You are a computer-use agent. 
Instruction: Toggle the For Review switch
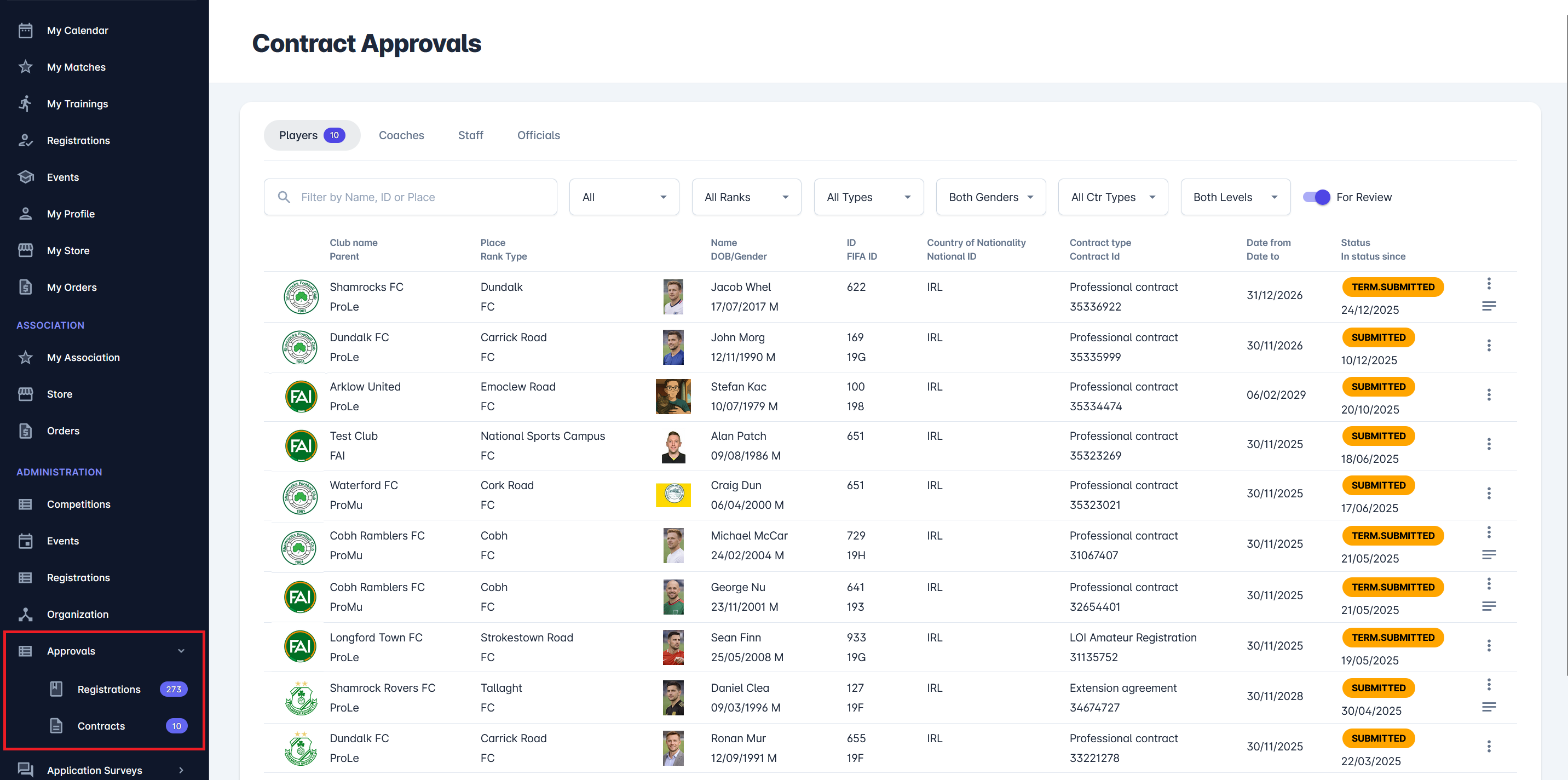pyautogui.click(x=1316, y=197)
